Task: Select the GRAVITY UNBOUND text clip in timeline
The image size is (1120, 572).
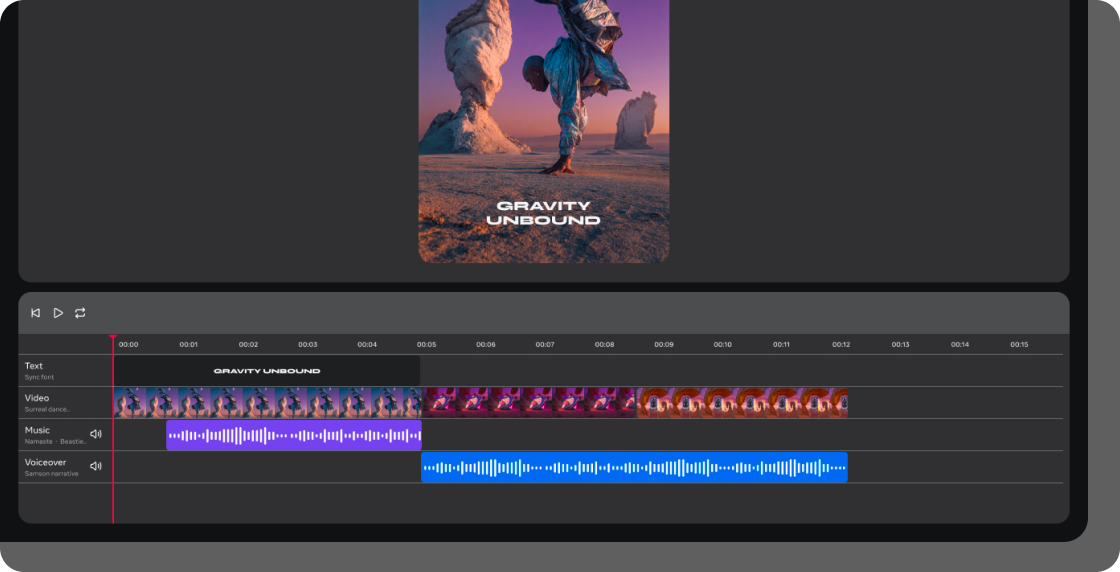Action: (266, 371)
